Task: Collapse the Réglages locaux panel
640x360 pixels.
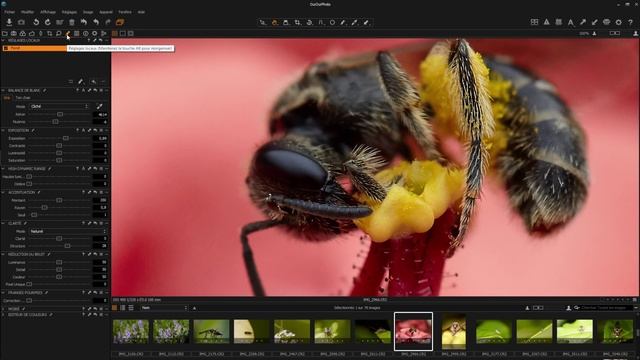Action: tap(3, 41)
